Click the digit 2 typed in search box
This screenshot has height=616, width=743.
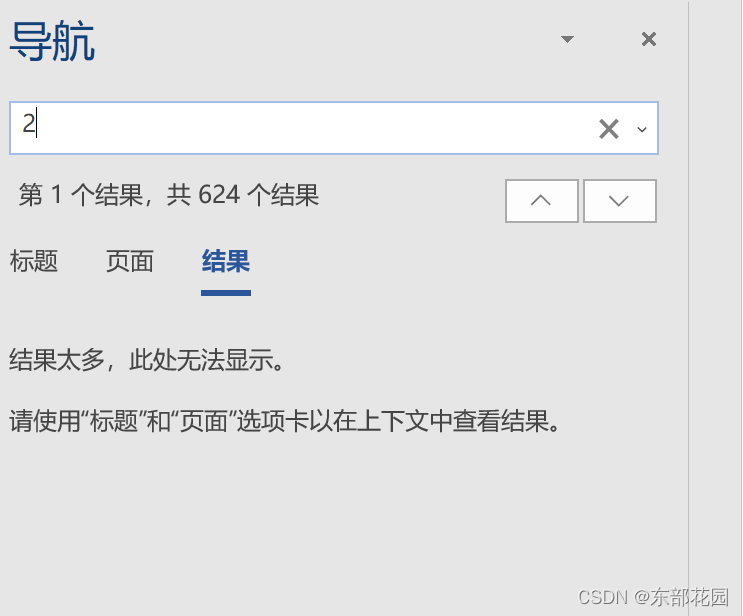point(28,123)
